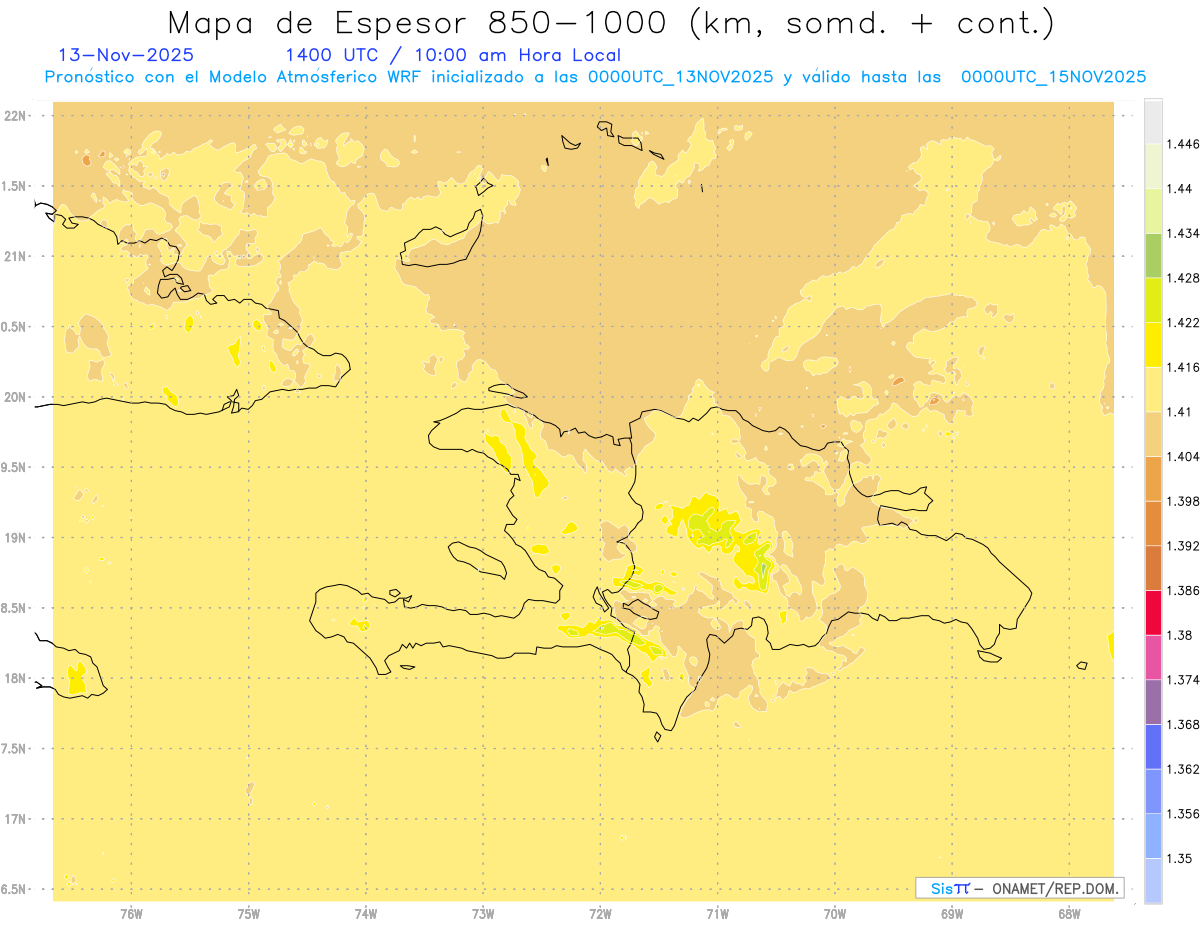Viewport: 1200px width, 927px height.
Task: Click the legend value "1.38"
Action: click(x=1179, y=635)
